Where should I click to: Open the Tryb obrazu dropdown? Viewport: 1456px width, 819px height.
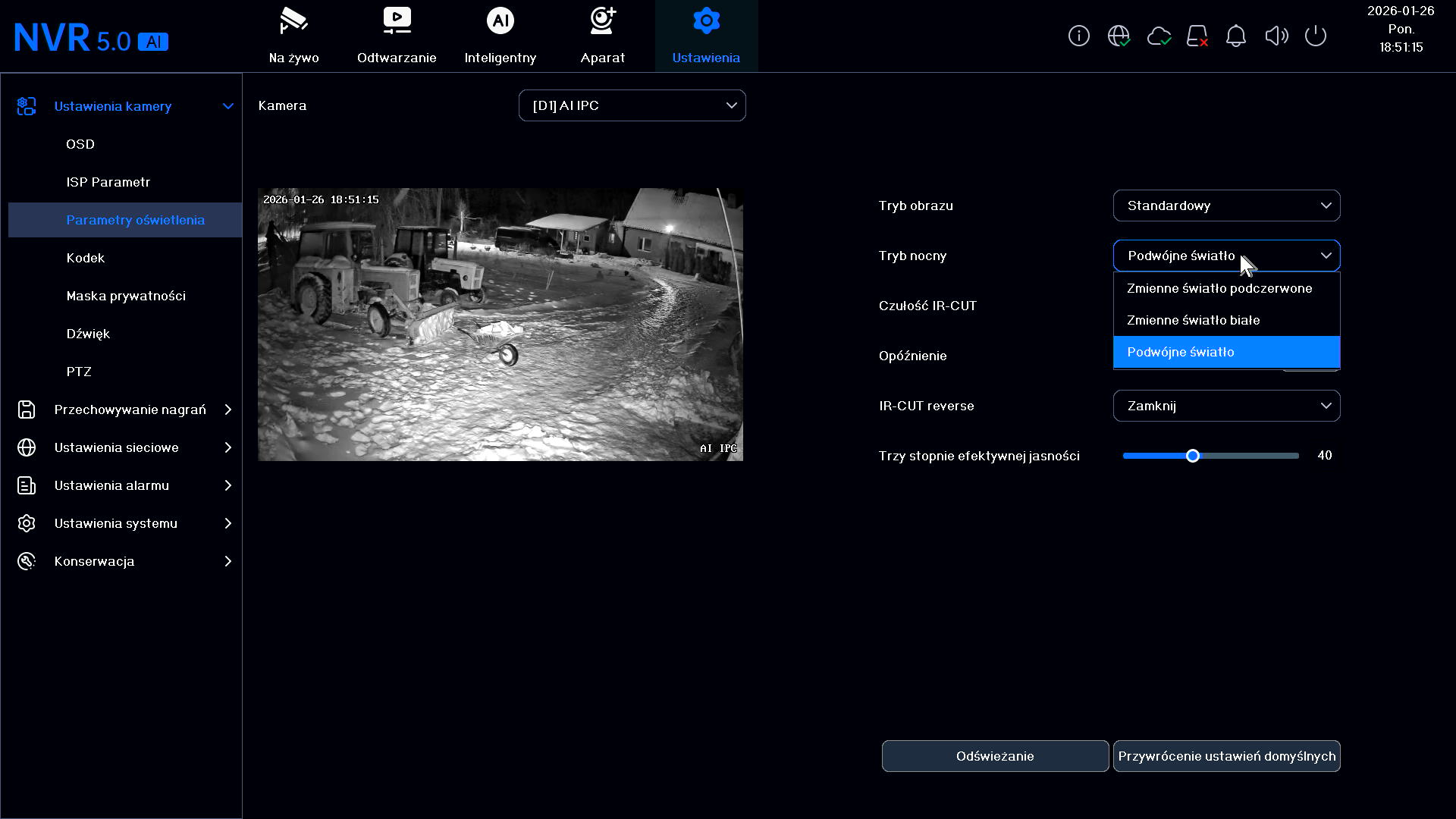point(1226,206)
